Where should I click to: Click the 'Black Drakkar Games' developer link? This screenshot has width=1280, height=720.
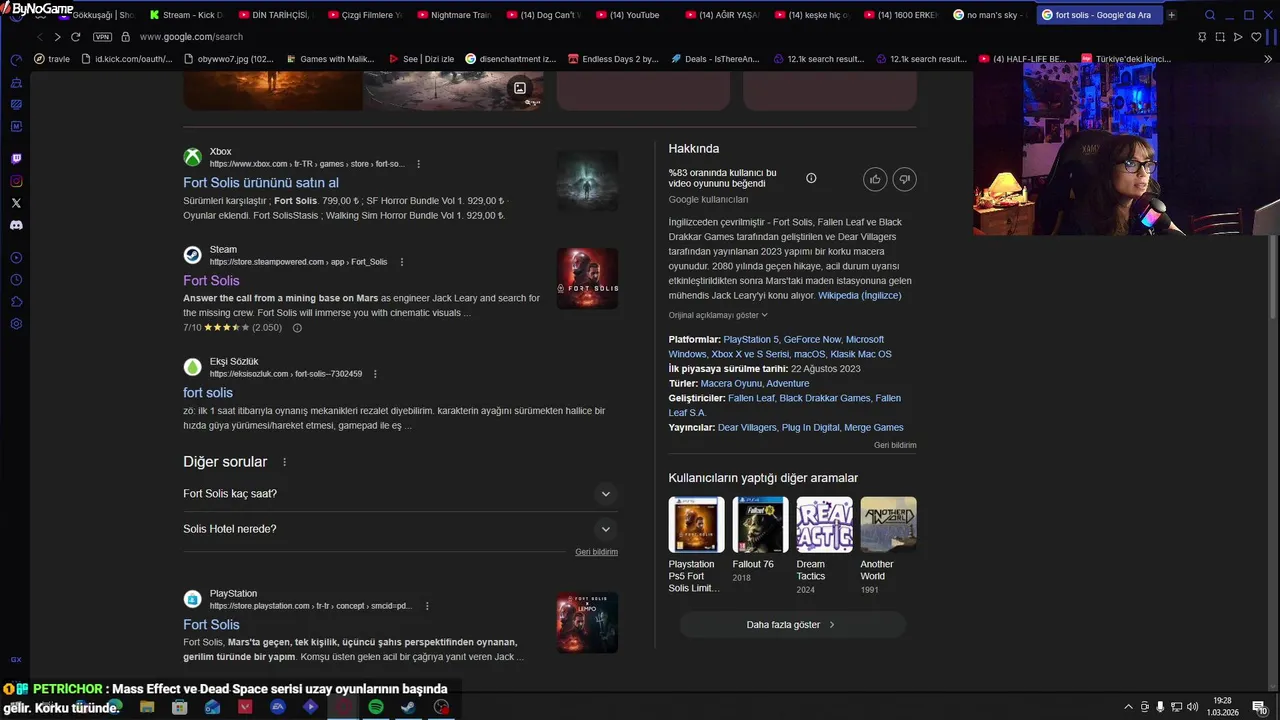point(825,398)
